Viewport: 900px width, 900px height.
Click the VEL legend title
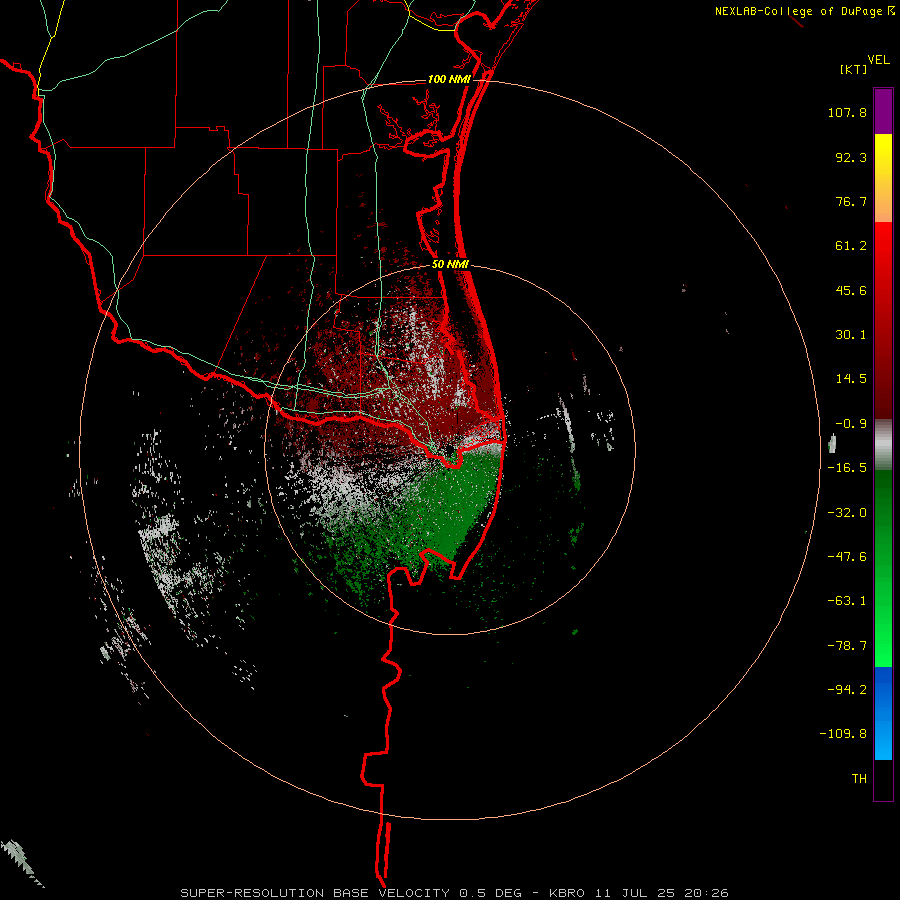(879, 60)
